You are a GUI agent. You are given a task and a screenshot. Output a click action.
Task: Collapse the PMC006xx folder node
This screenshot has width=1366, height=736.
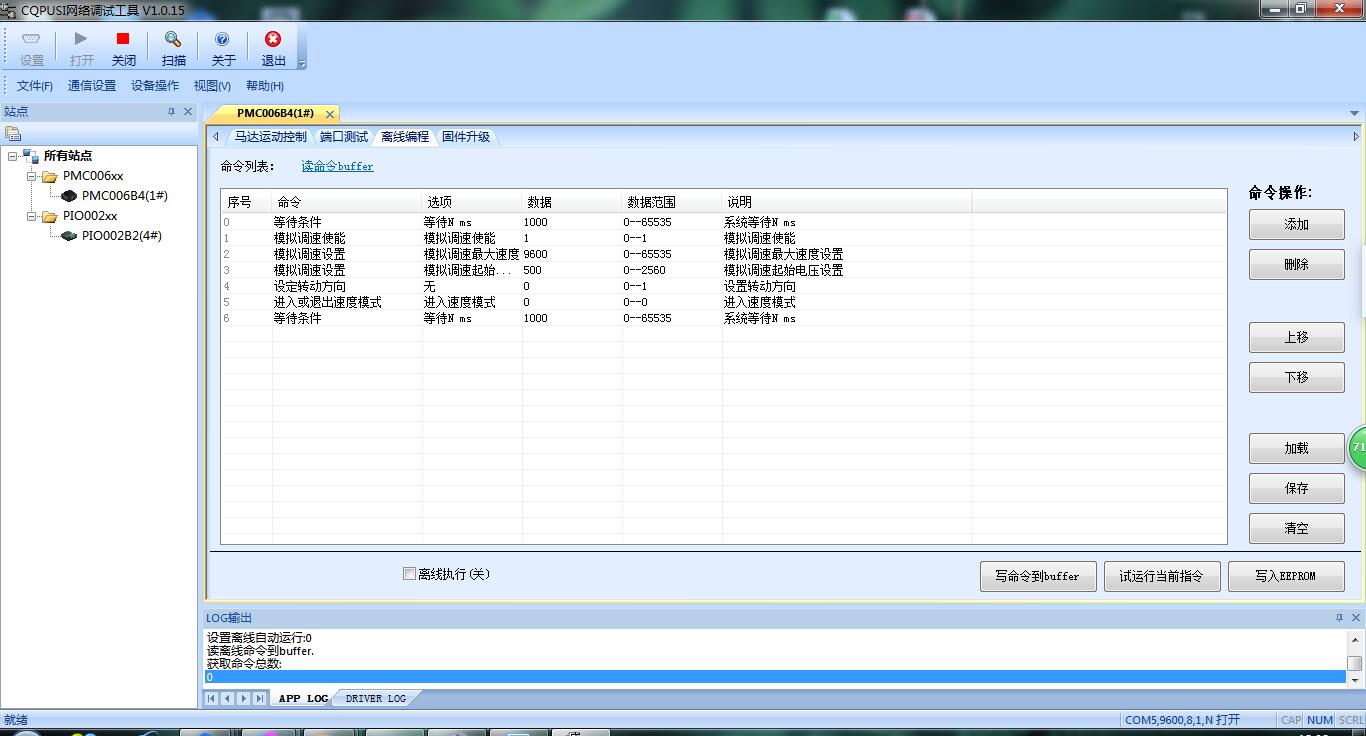pyautogui.click(x=31, y=176)
